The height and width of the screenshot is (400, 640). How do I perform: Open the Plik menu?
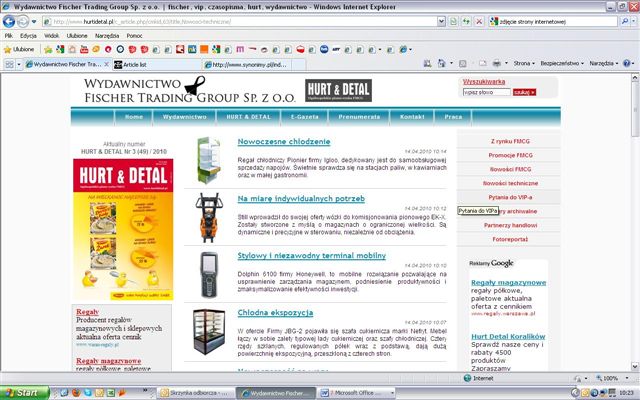pyautogui.click(x=9, y=36)
